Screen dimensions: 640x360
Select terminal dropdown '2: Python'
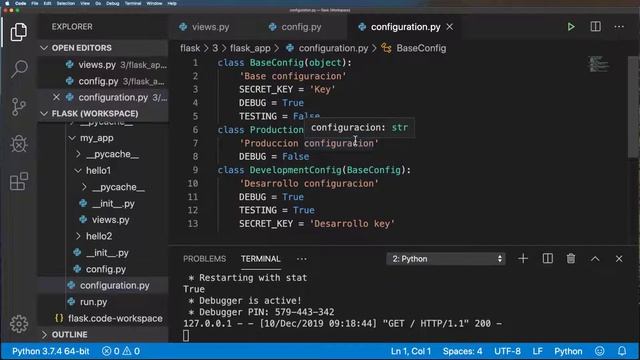tap(446, 259)
